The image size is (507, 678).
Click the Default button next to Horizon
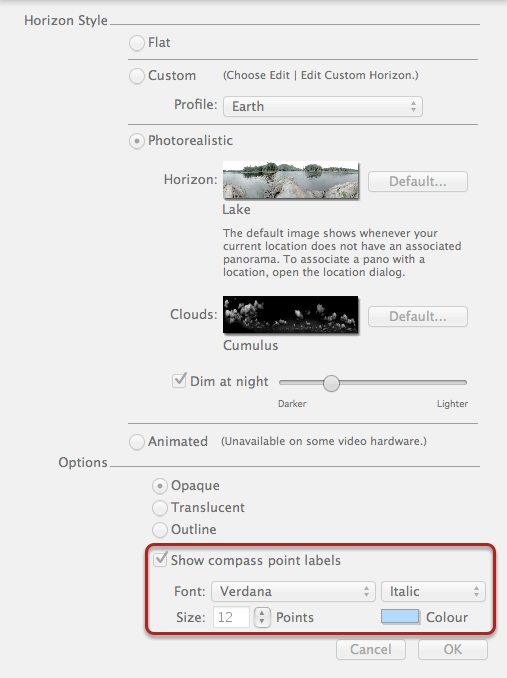point(418,181)
